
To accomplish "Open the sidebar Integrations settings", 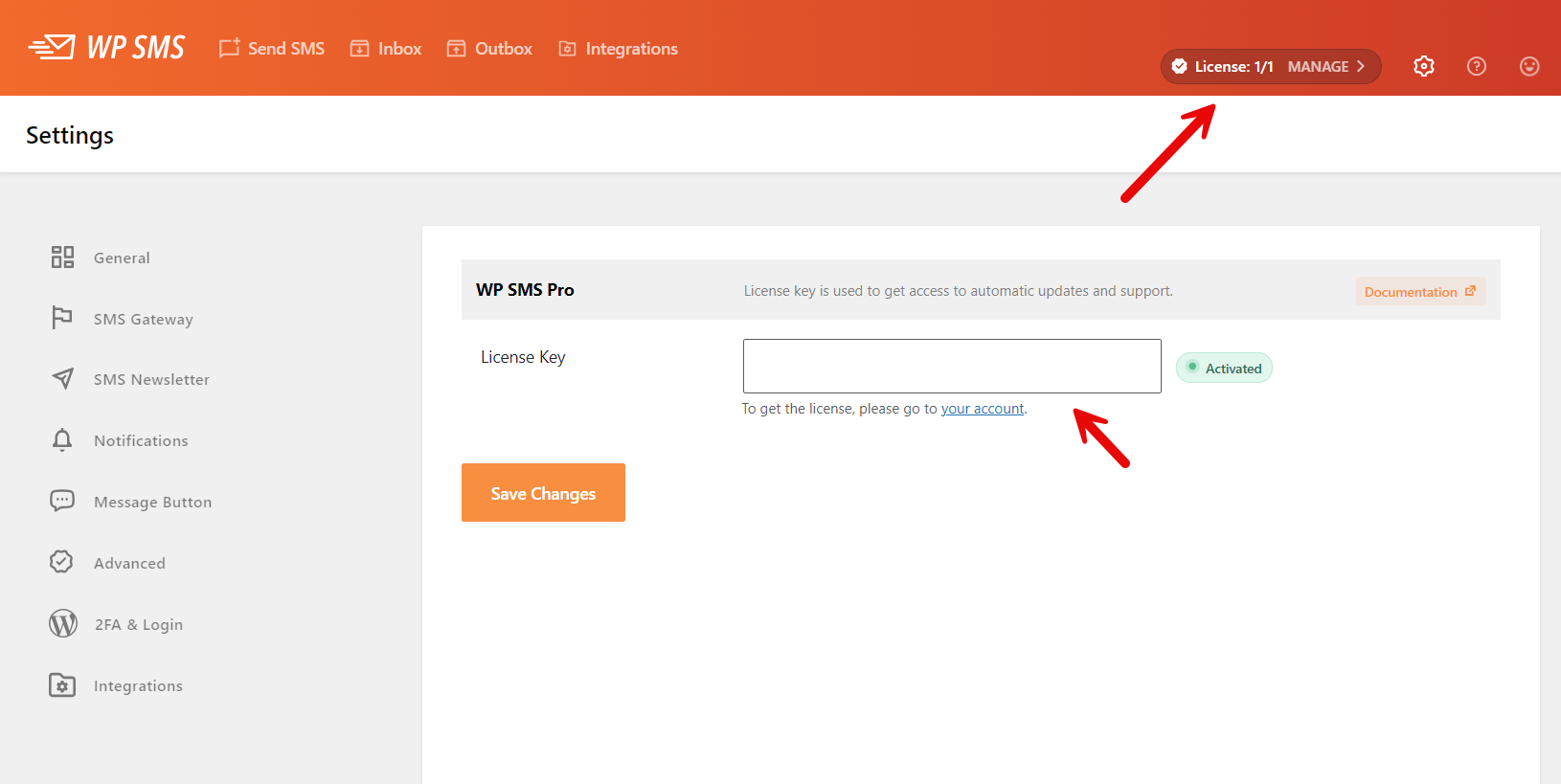I will tap(138, 685).
